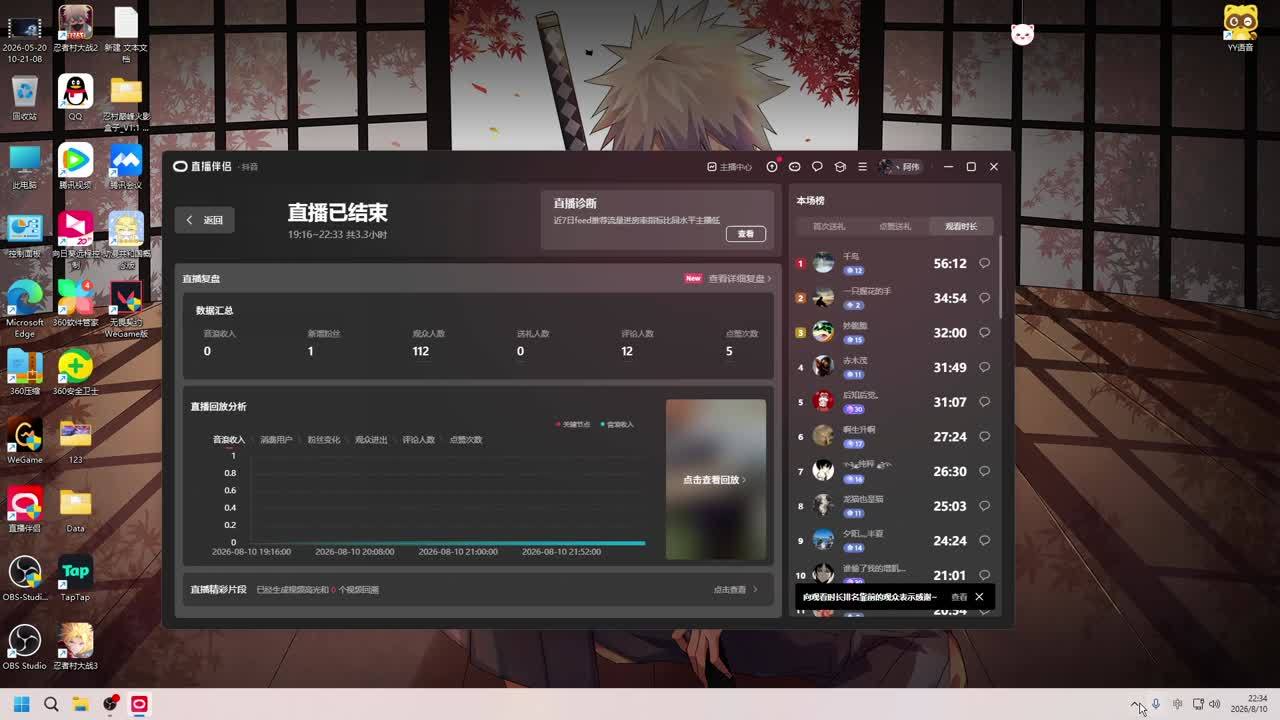Message the viewer with 24:24 watch time
This screenshot has width=1280, height=720.
coord(985,541)
